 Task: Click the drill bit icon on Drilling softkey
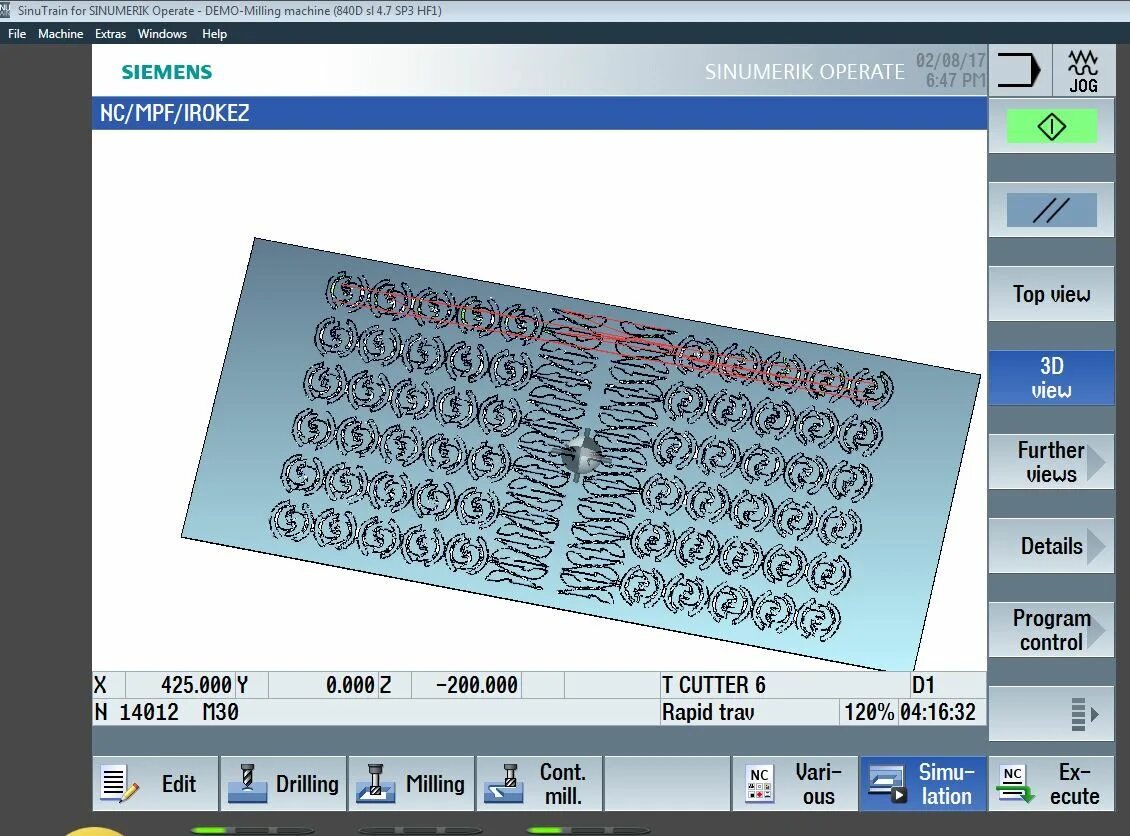[x=247, y=784]
